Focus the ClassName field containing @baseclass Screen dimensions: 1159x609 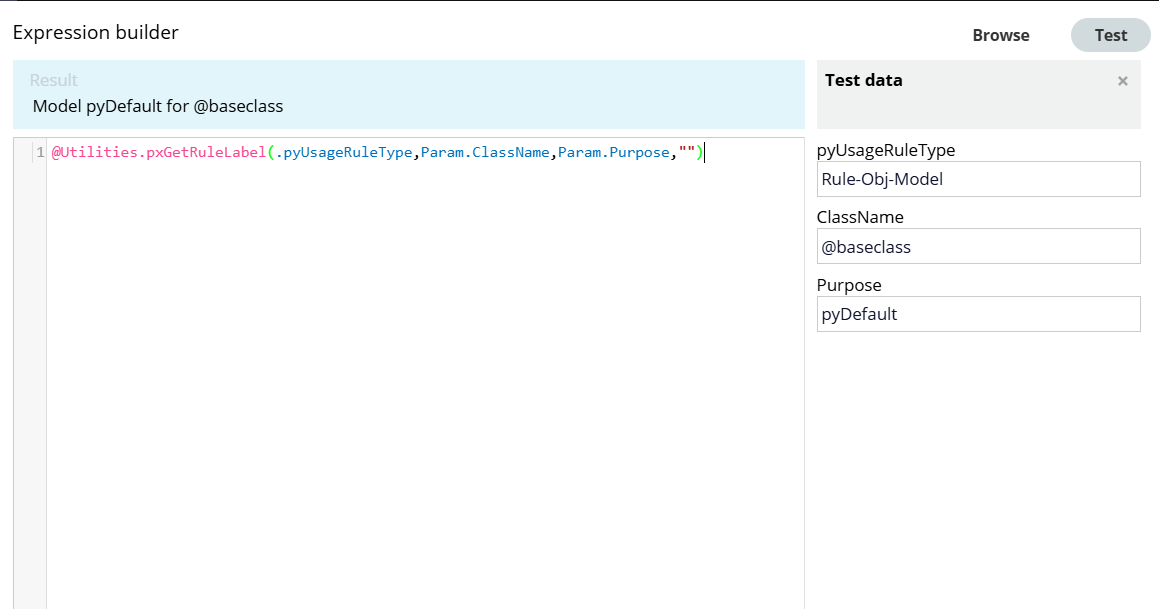(x=978, y=246)
